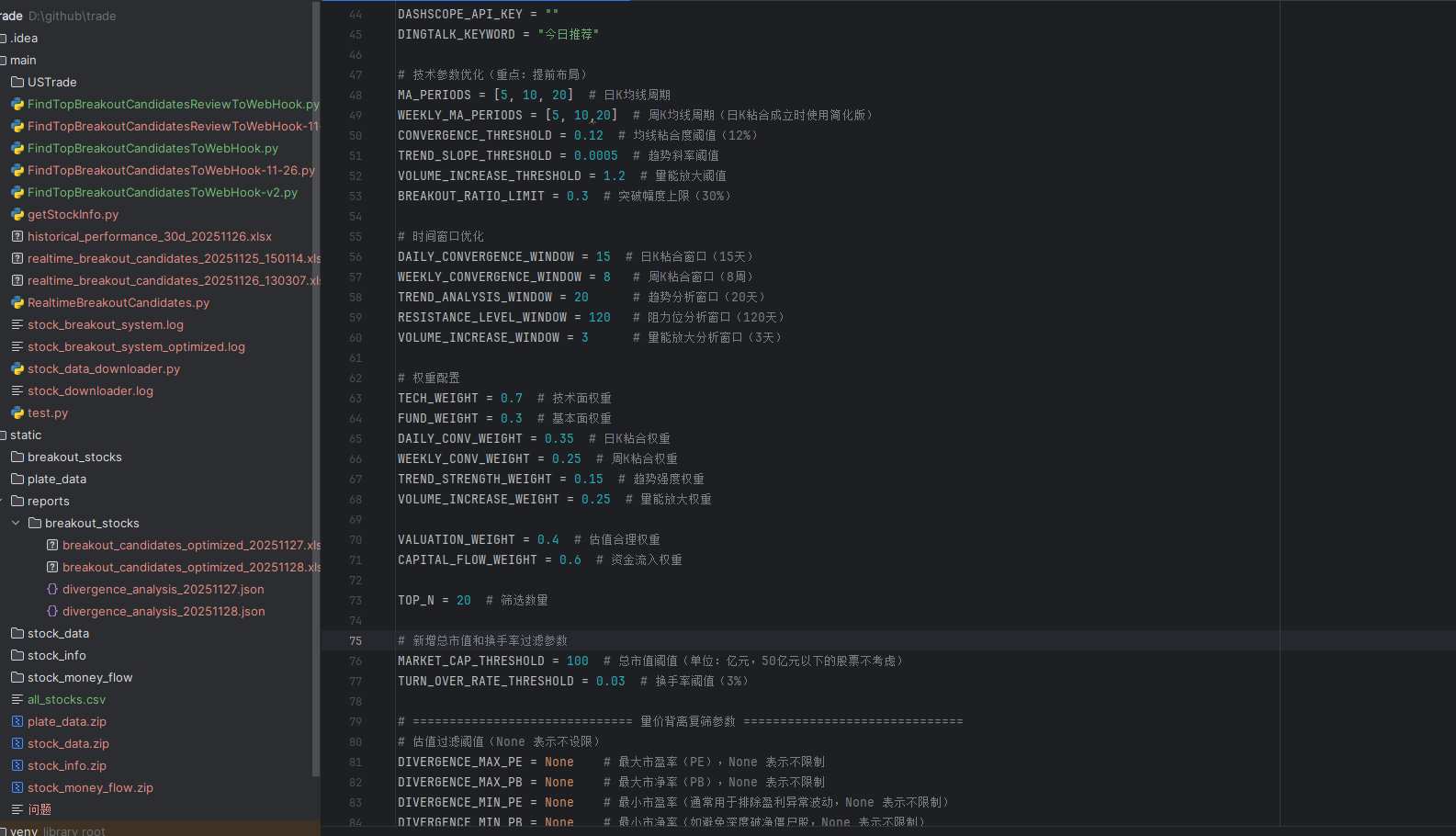Select the static directory node
Viewport: 1456px width, 836px height.
(x=26, y=435)
